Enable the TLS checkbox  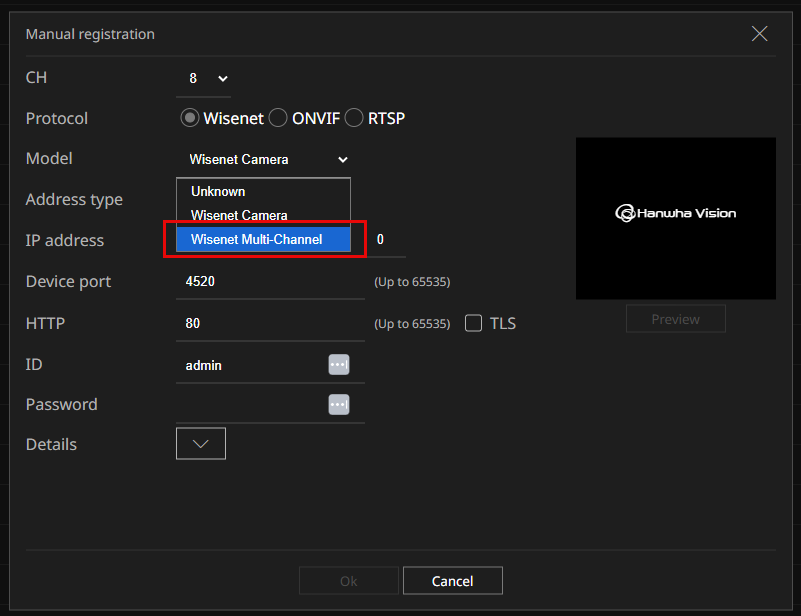click(x=474, y=323)
